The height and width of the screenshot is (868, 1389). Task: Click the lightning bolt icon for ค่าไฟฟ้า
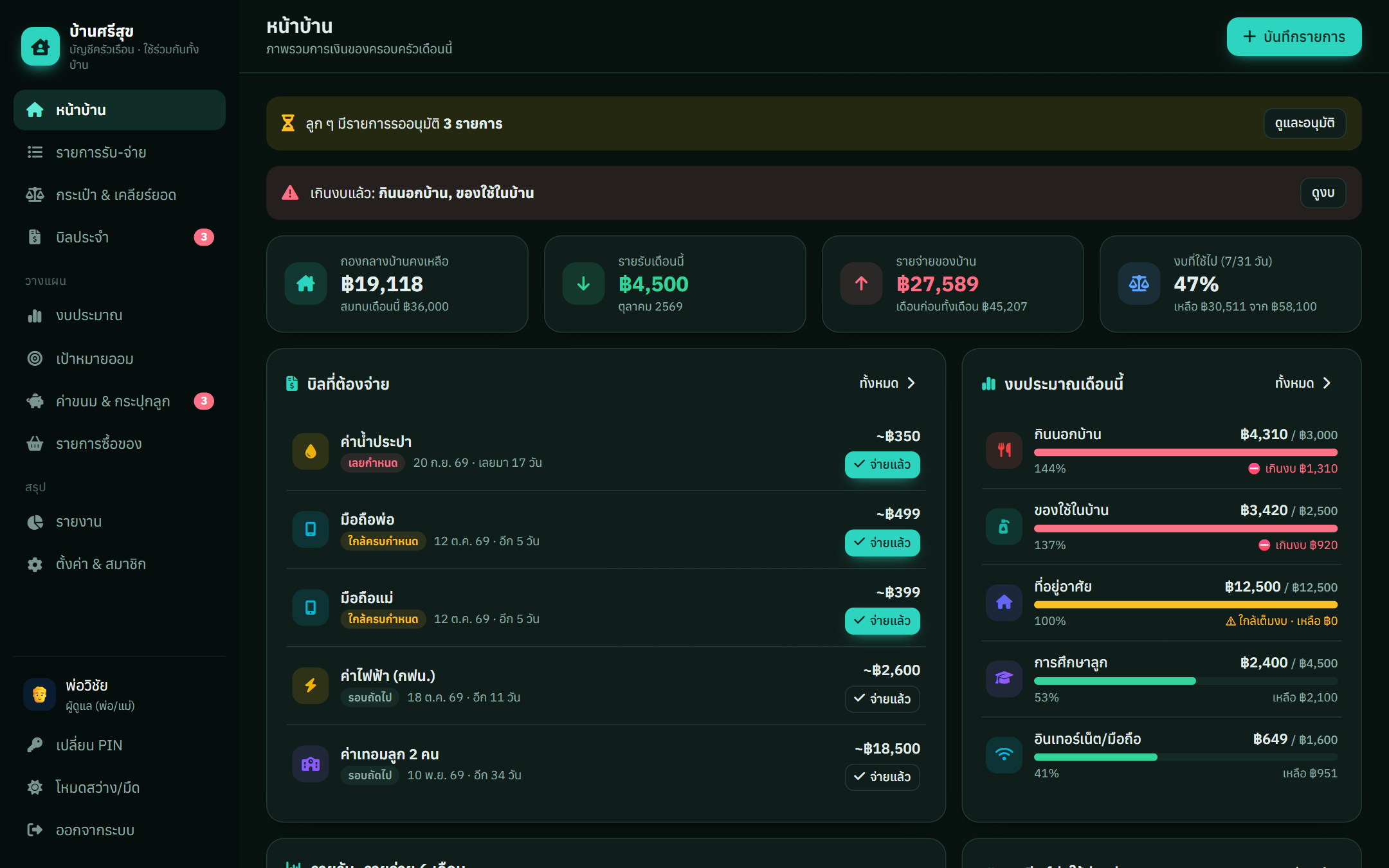tap(311, 685)
